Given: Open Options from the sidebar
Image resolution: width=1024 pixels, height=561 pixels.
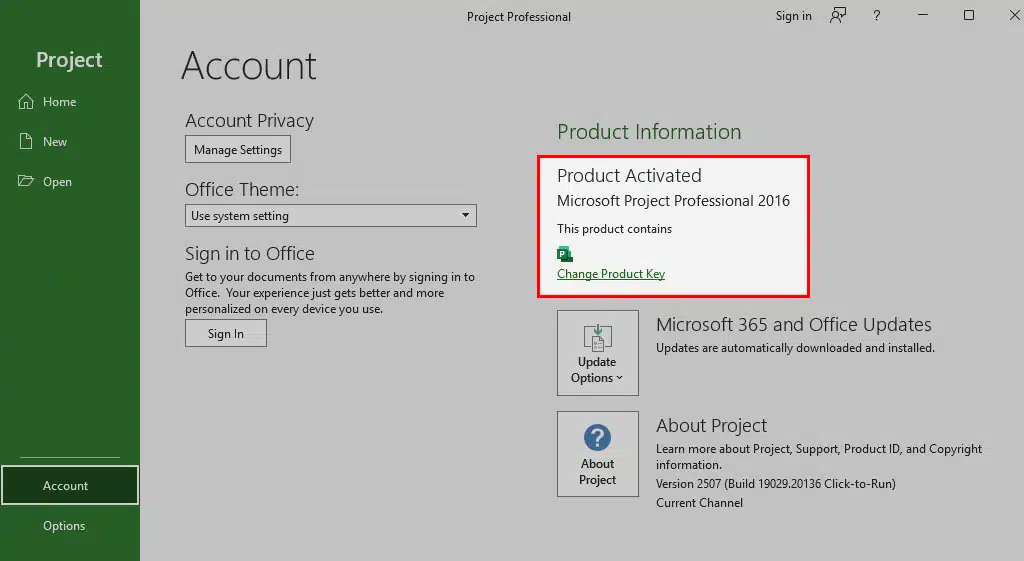Looking at the screenshot, I should (64, 526).
